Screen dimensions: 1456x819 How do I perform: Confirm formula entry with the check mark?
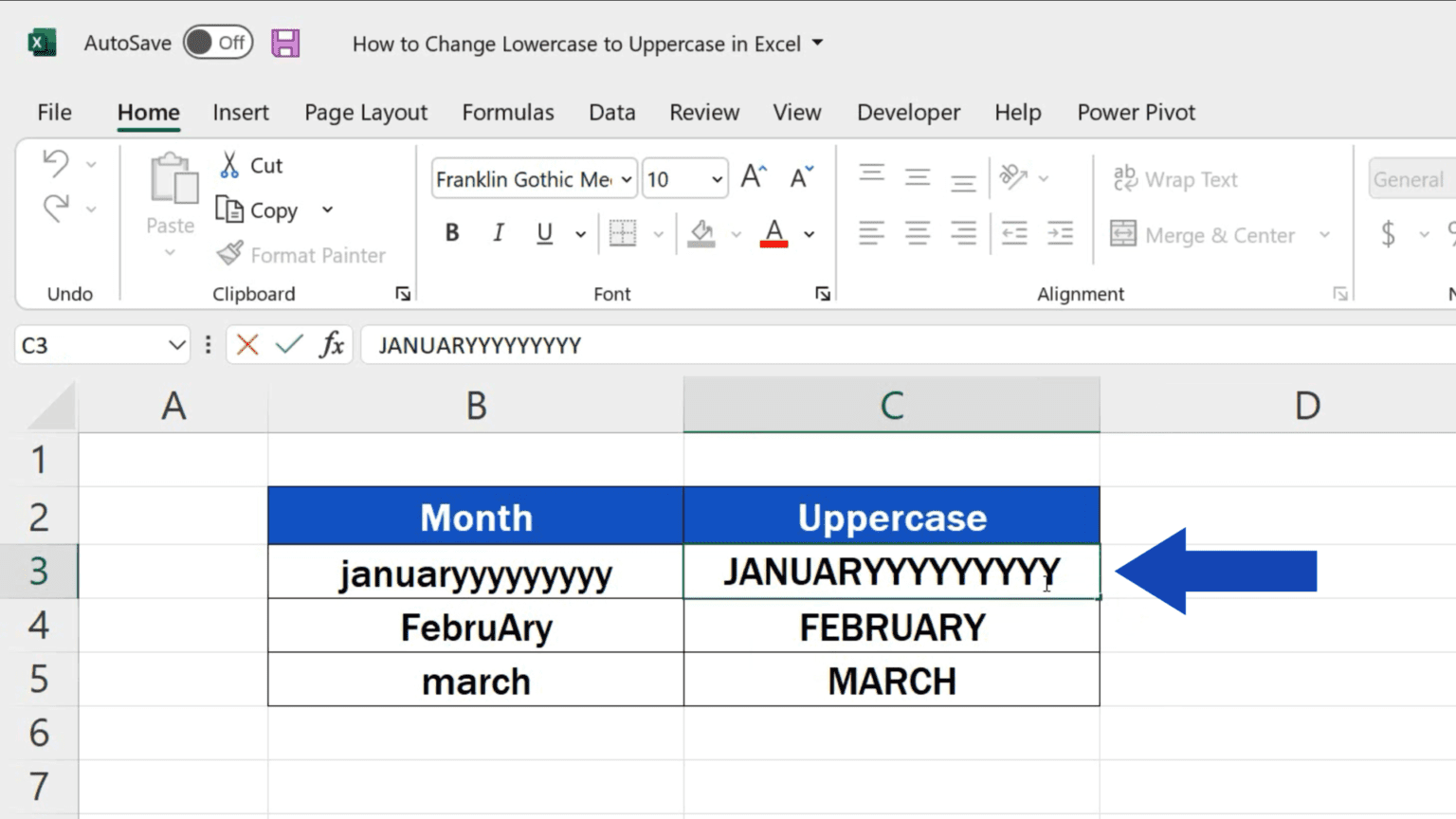(289, 345)
